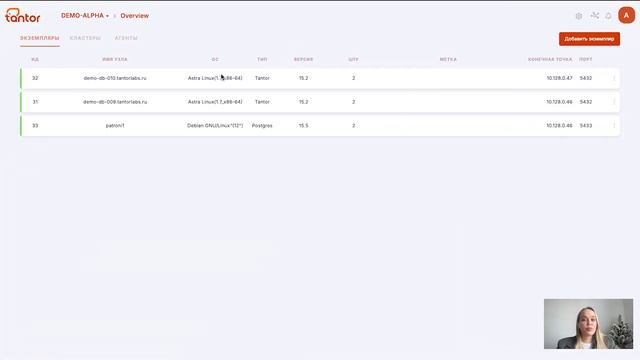
Task: Select the Экземпляры tab
Action: (x=40, y=38)
